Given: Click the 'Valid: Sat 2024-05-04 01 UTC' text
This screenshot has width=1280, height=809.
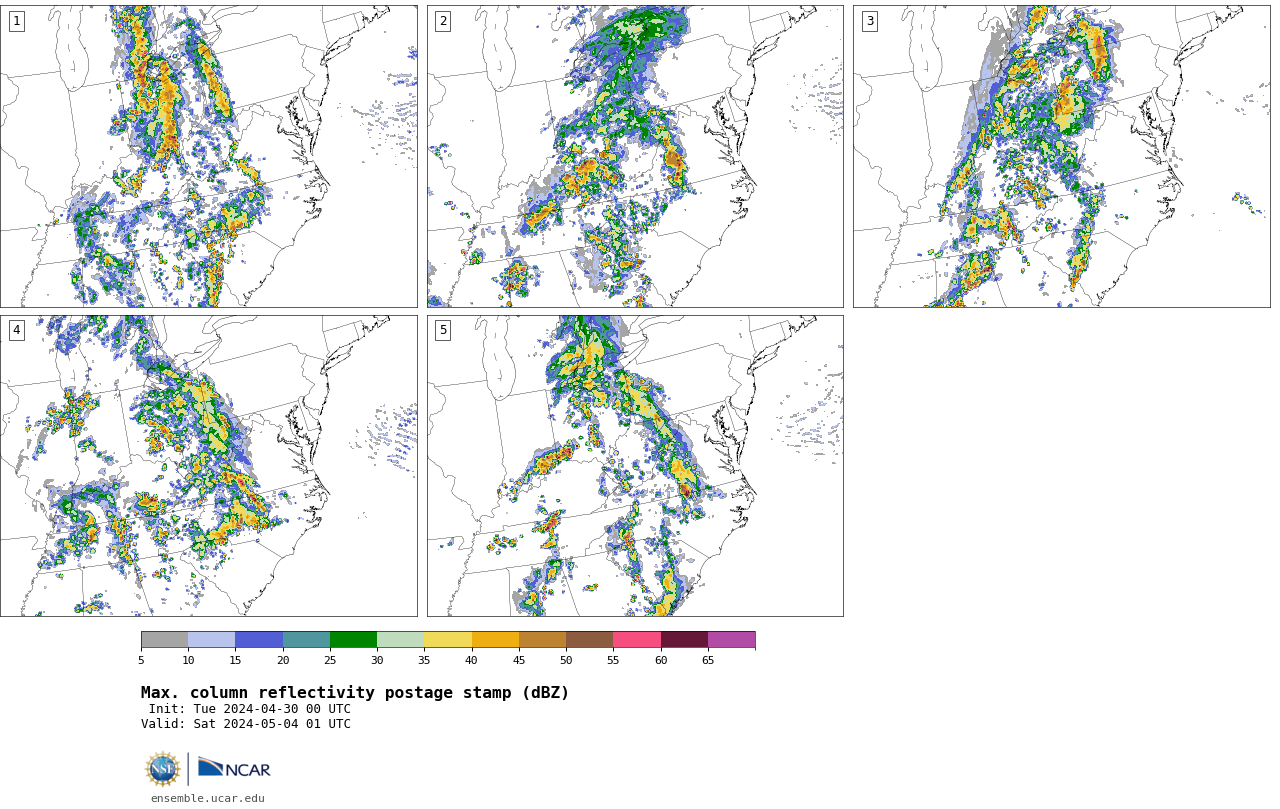Looking at the screenshot, I should 246,724.
